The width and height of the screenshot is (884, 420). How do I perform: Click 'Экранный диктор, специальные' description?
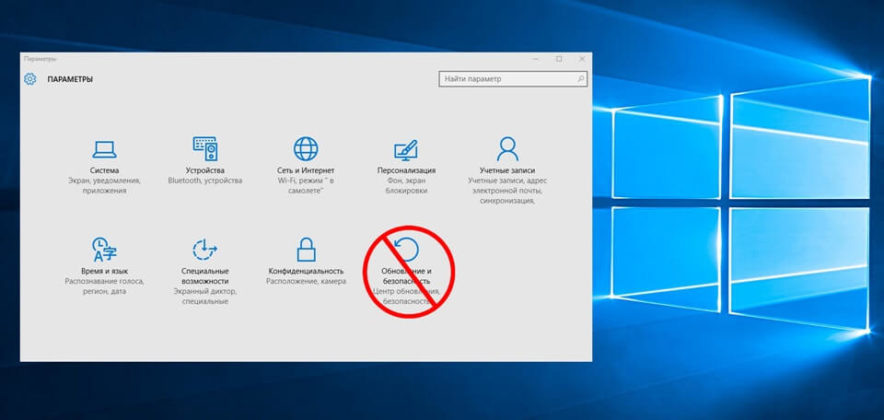[205, 297]
